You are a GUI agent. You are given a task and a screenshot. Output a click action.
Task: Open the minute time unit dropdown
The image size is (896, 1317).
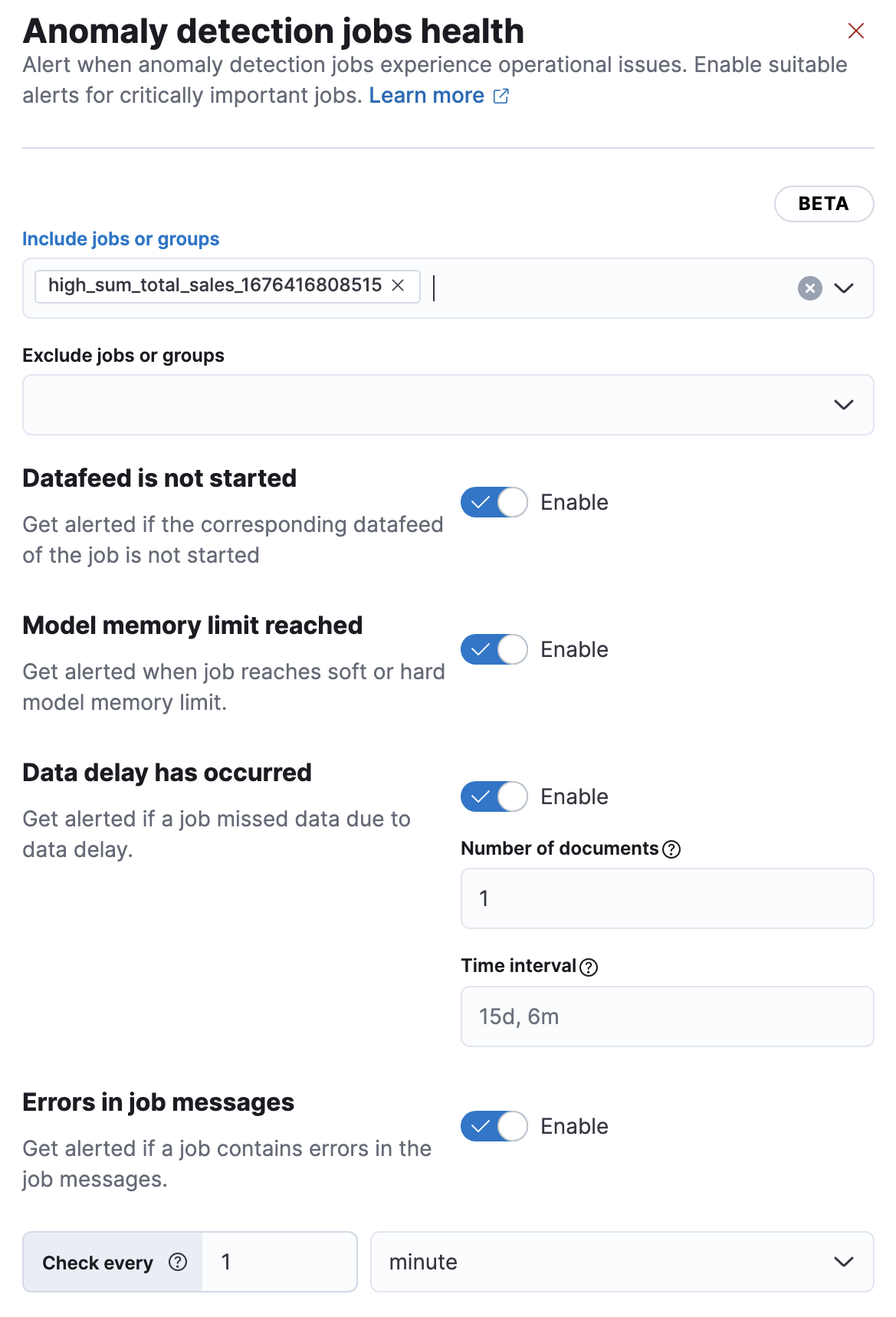click(x=621, y=1262)
